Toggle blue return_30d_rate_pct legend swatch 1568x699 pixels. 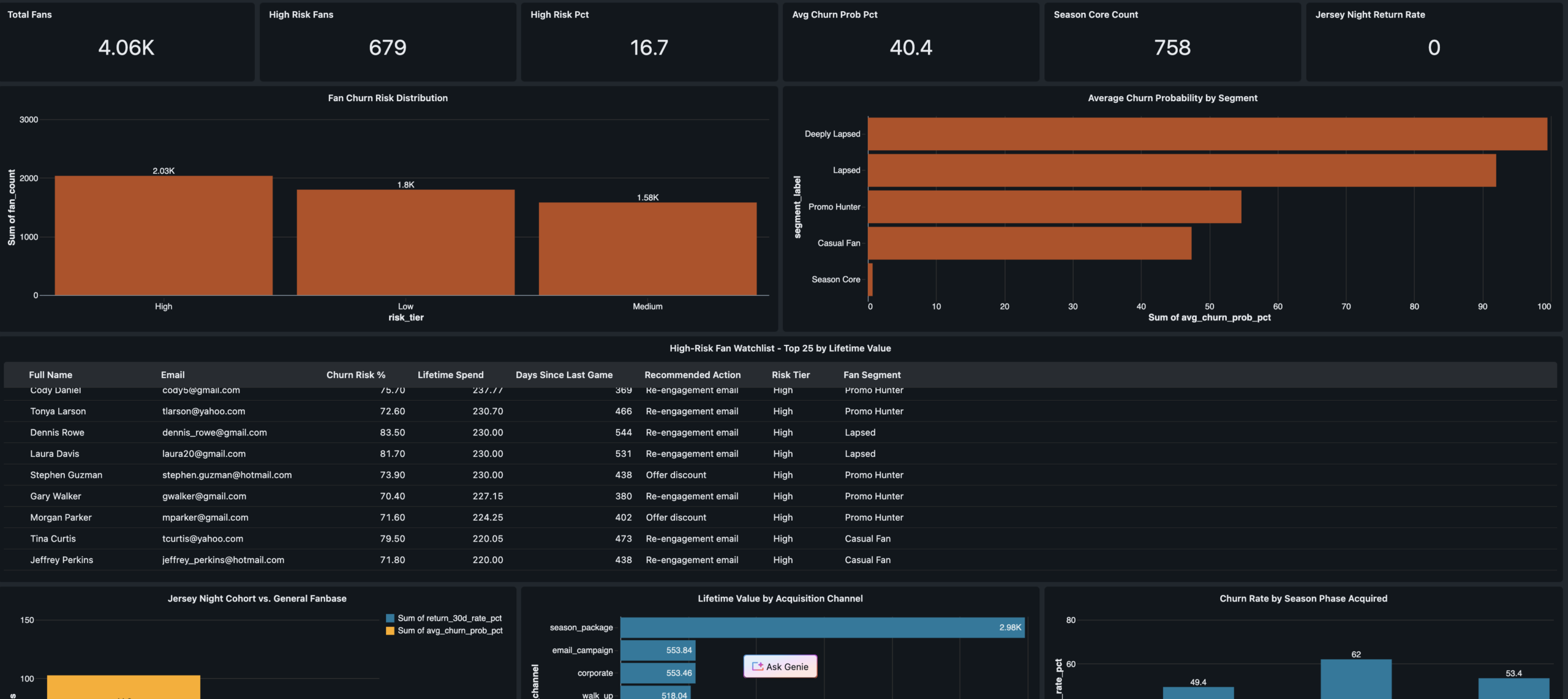pyautogui.click(x=390, y=618)
